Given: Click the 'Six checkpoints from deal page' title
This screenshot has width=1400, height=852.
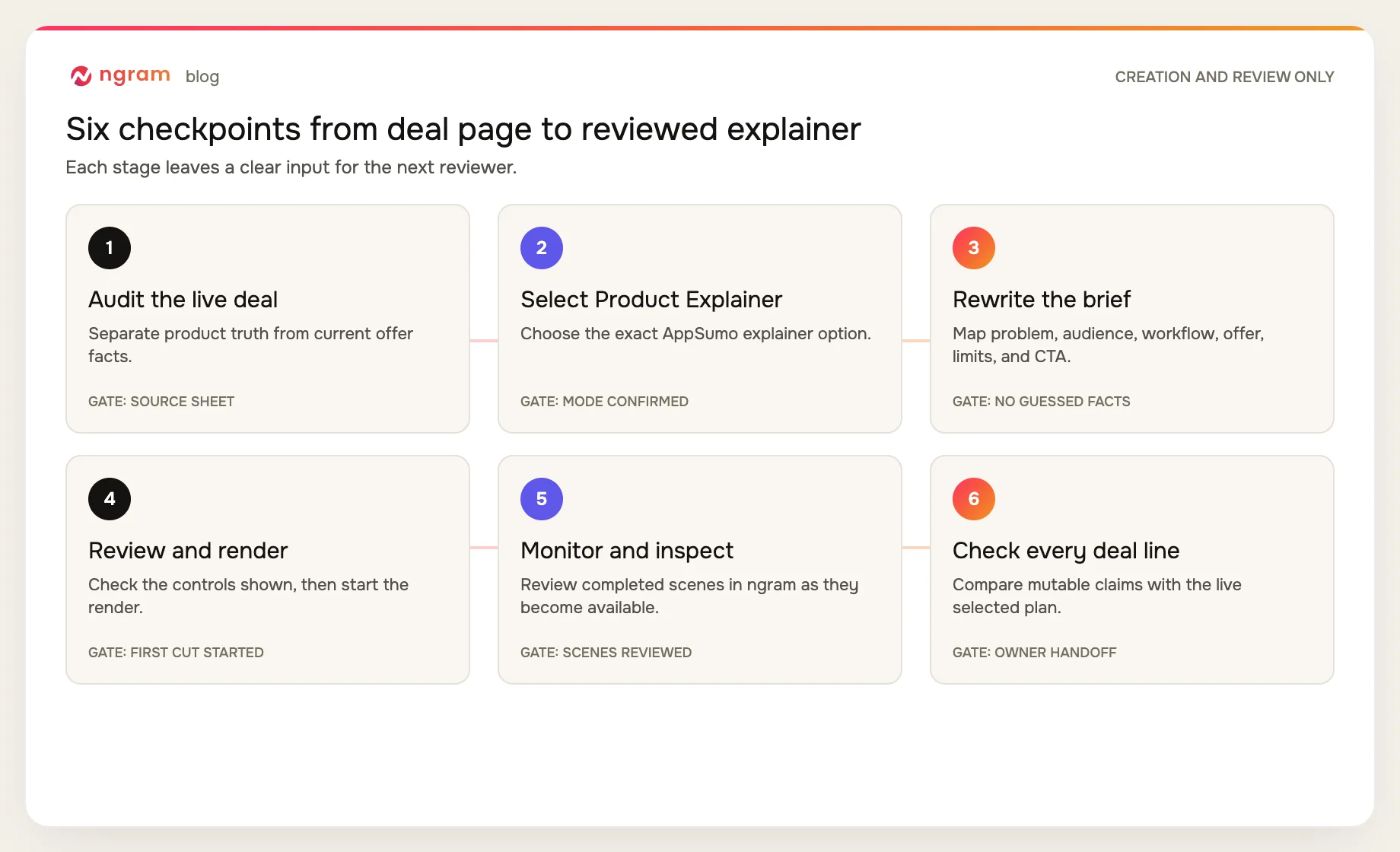Looking at the screenshot, I should pos(463,129).
